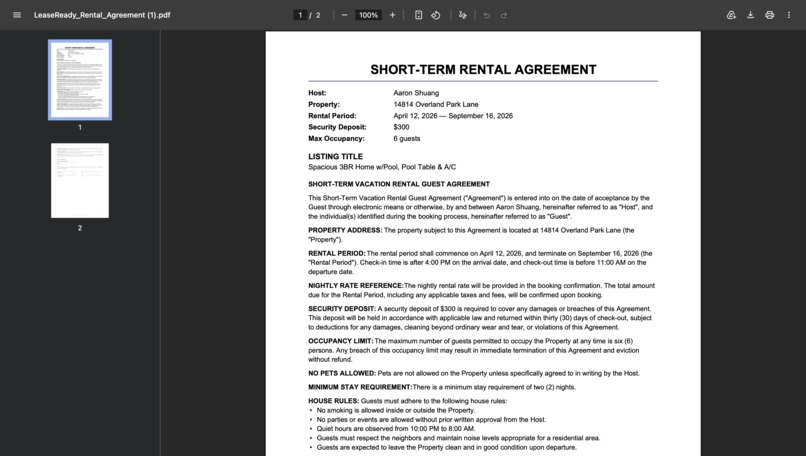Click the SHORT-TERM RENTAL AGREEMENT title
This screenshot has height=456, width=806.
tap(483, 69)
